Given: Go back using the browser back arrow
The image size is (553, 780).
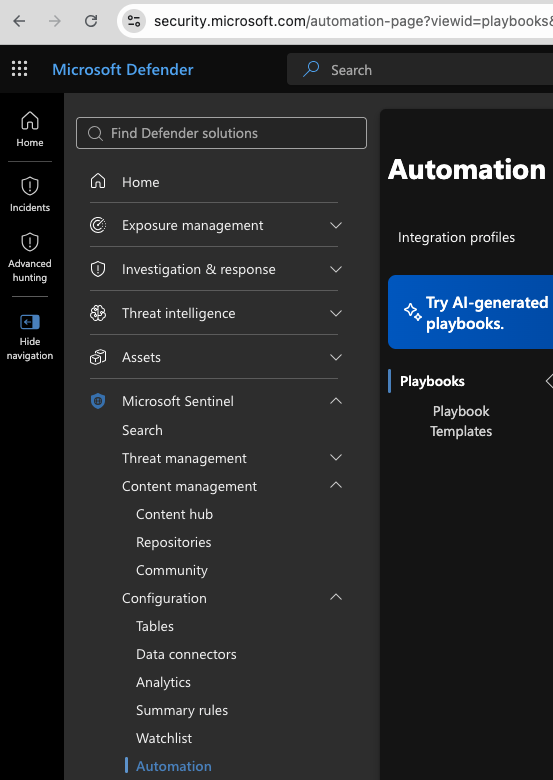Looking at the screenshot, I should (19, 21).
